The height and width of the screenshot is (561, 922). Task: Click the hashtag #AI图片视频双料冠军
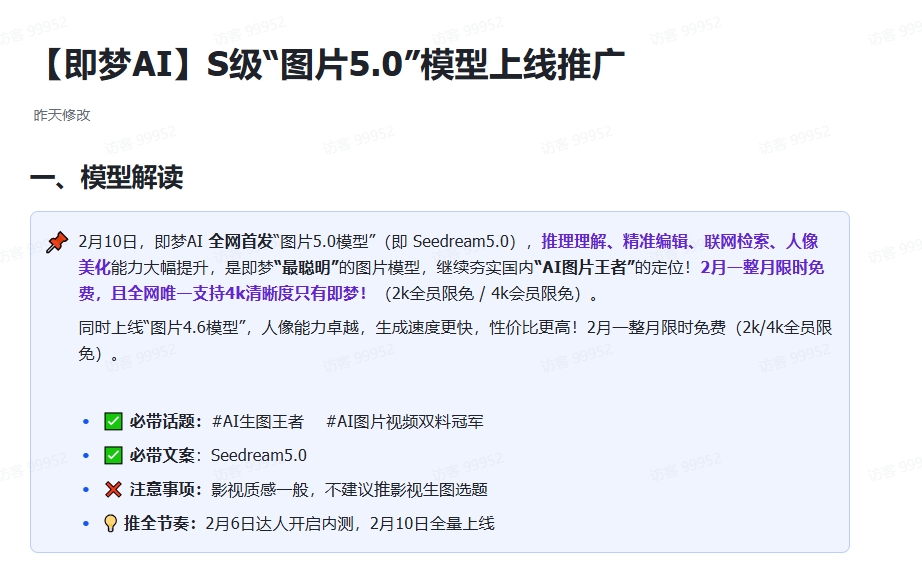click(405, 422)
